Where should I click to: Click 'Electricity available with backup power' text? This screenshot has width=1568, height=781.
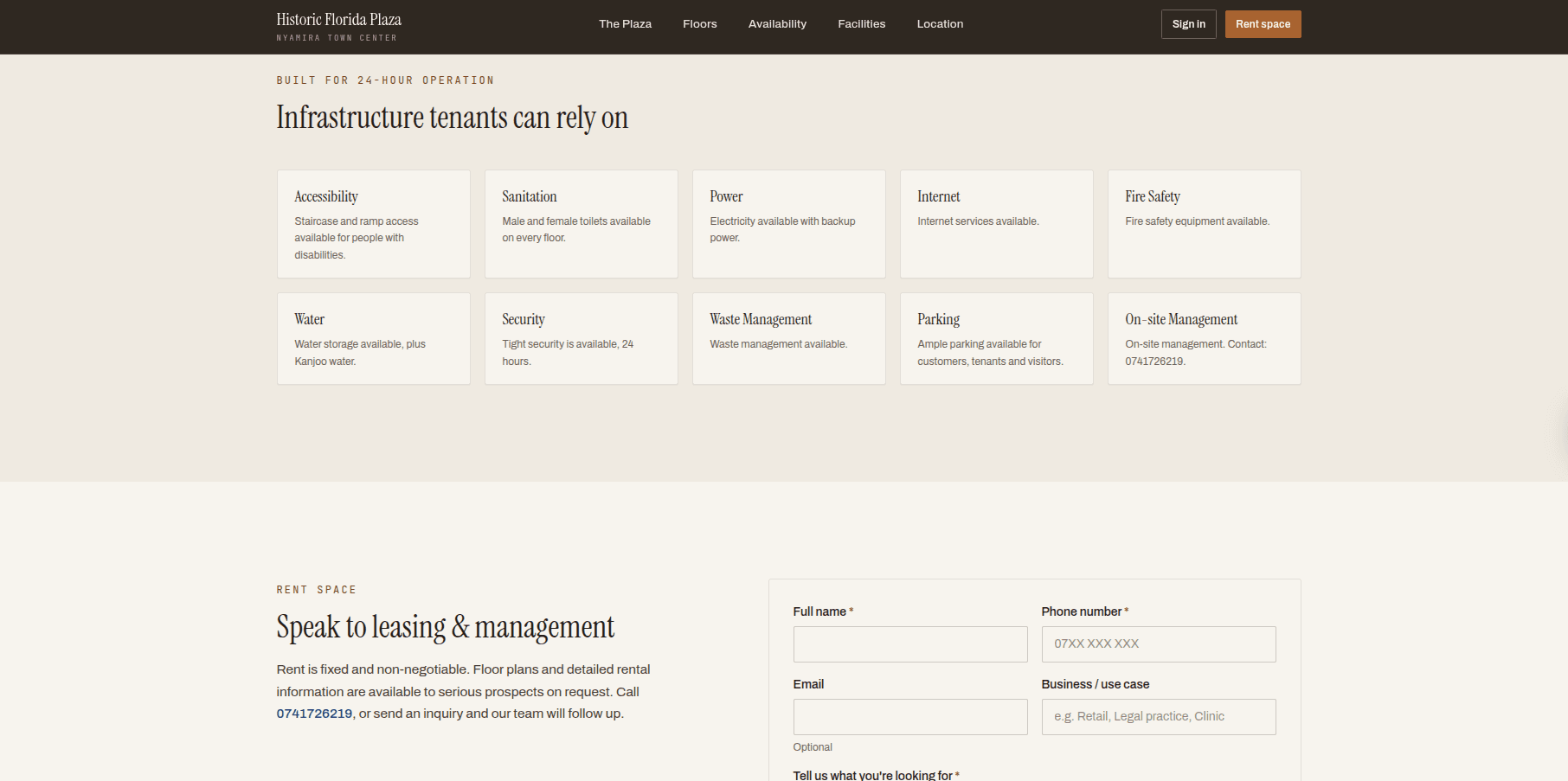click(x=782, y=229)
